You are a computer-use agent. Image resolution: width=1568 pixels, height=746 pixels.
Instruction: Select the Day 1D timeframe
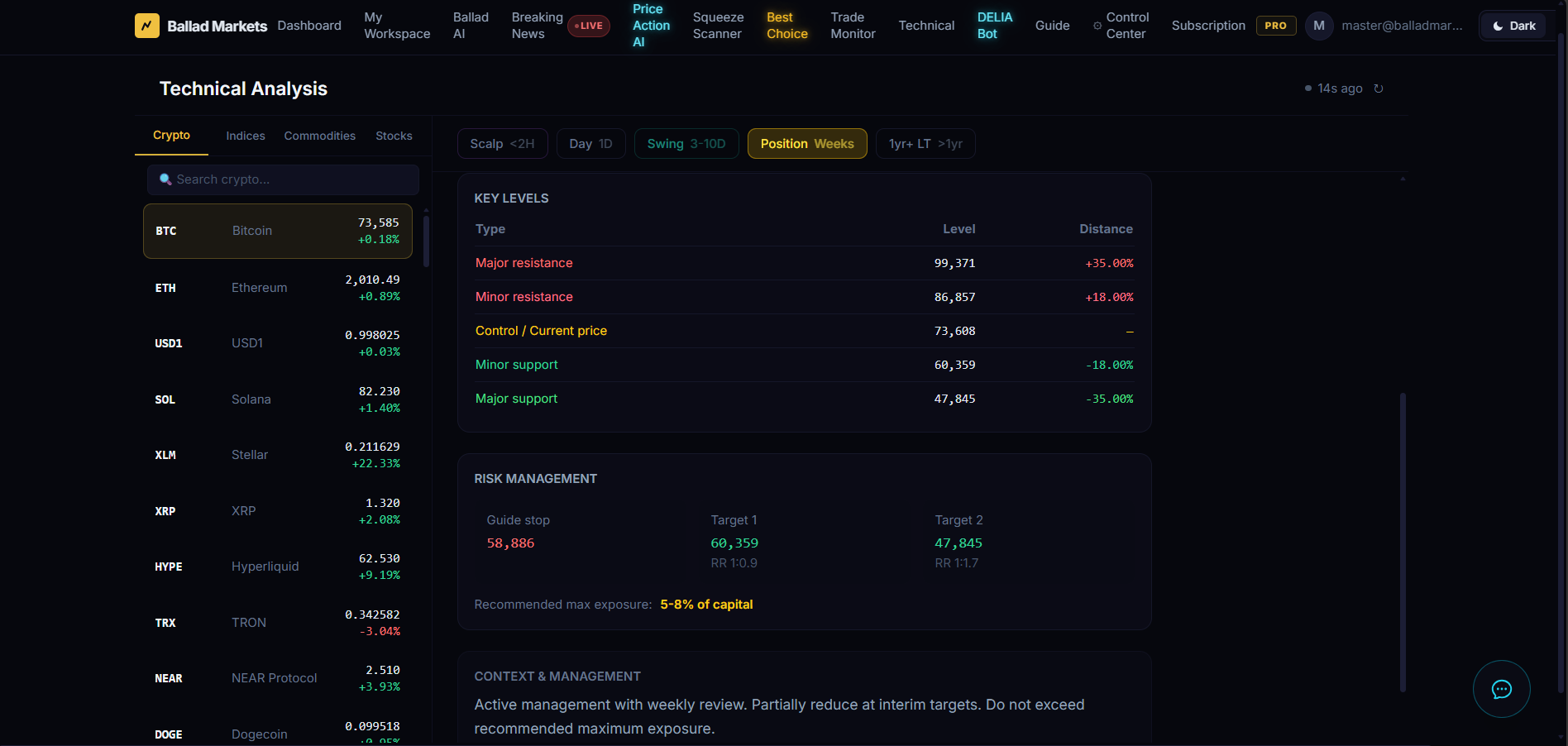(590, 144)
